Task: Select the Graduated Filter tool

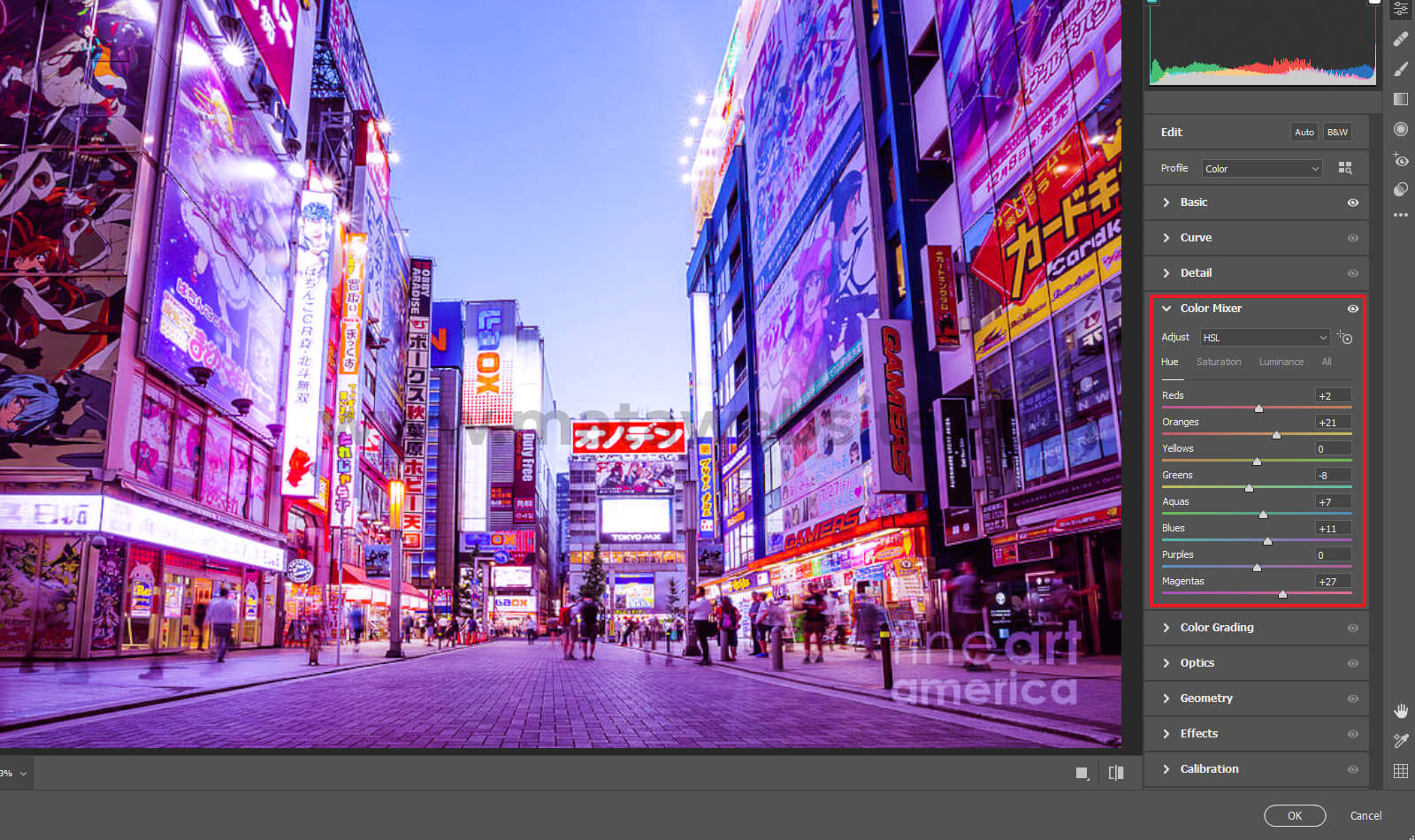Action: (x=1400, y=99)
